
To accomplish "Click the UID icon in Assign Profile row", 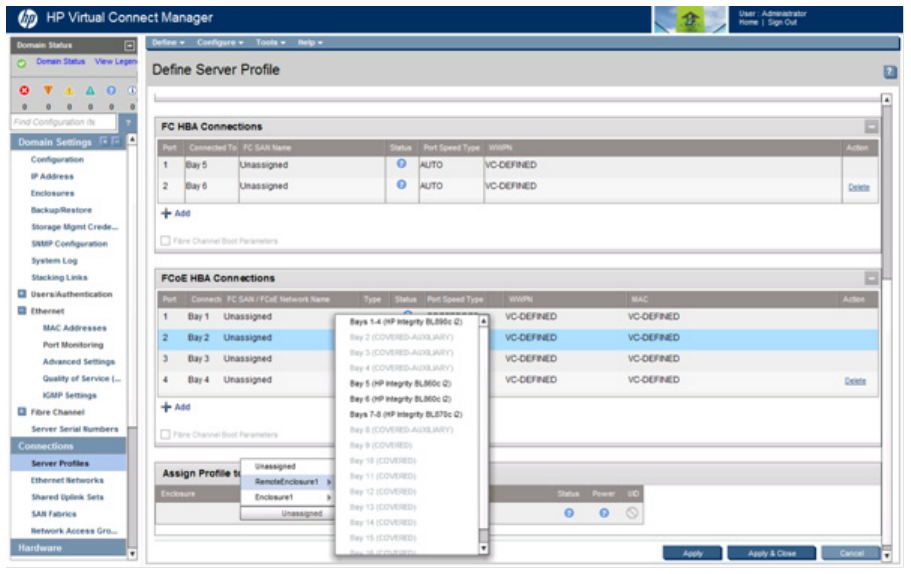I will 631,513.
